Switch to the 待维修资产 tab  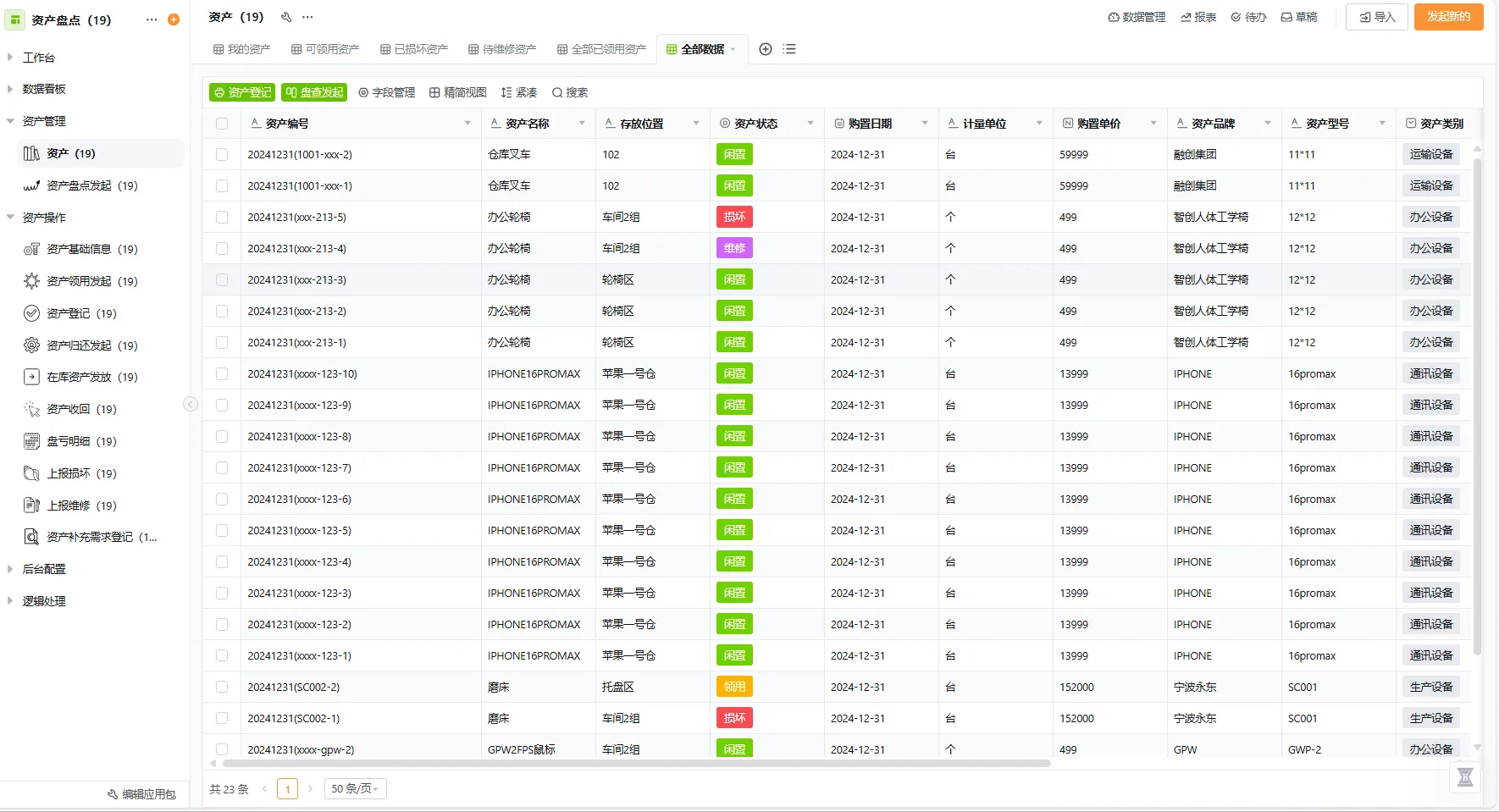tap(501, 48)
